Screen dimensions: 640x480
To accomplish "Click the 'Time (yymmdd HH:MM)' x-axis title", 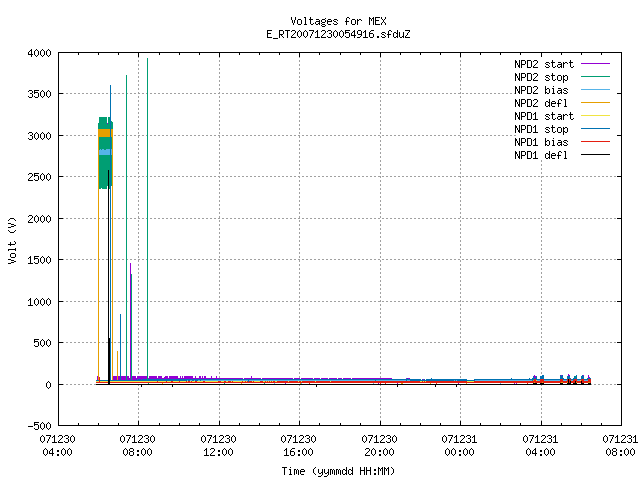I will (x=338, y=471).
